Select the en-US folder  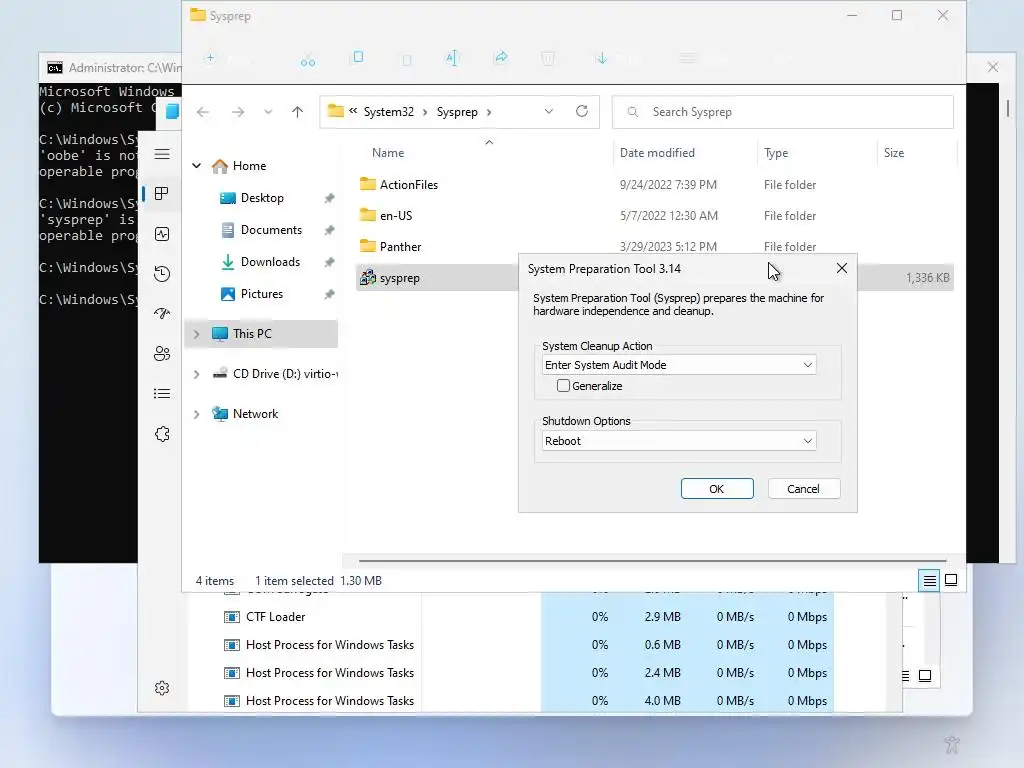(x=396, y=216)
